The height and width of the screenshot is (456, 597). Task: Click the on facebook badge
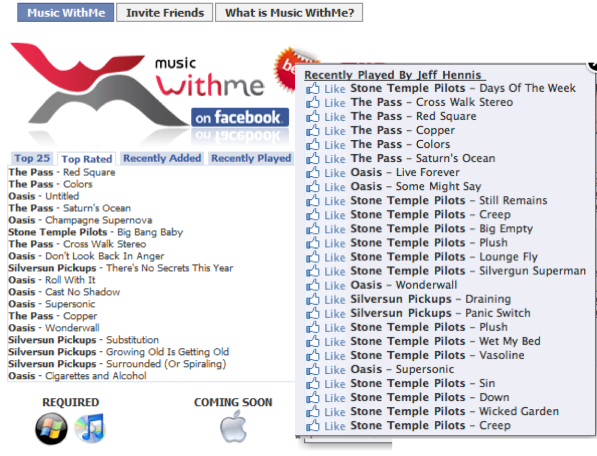240,117
